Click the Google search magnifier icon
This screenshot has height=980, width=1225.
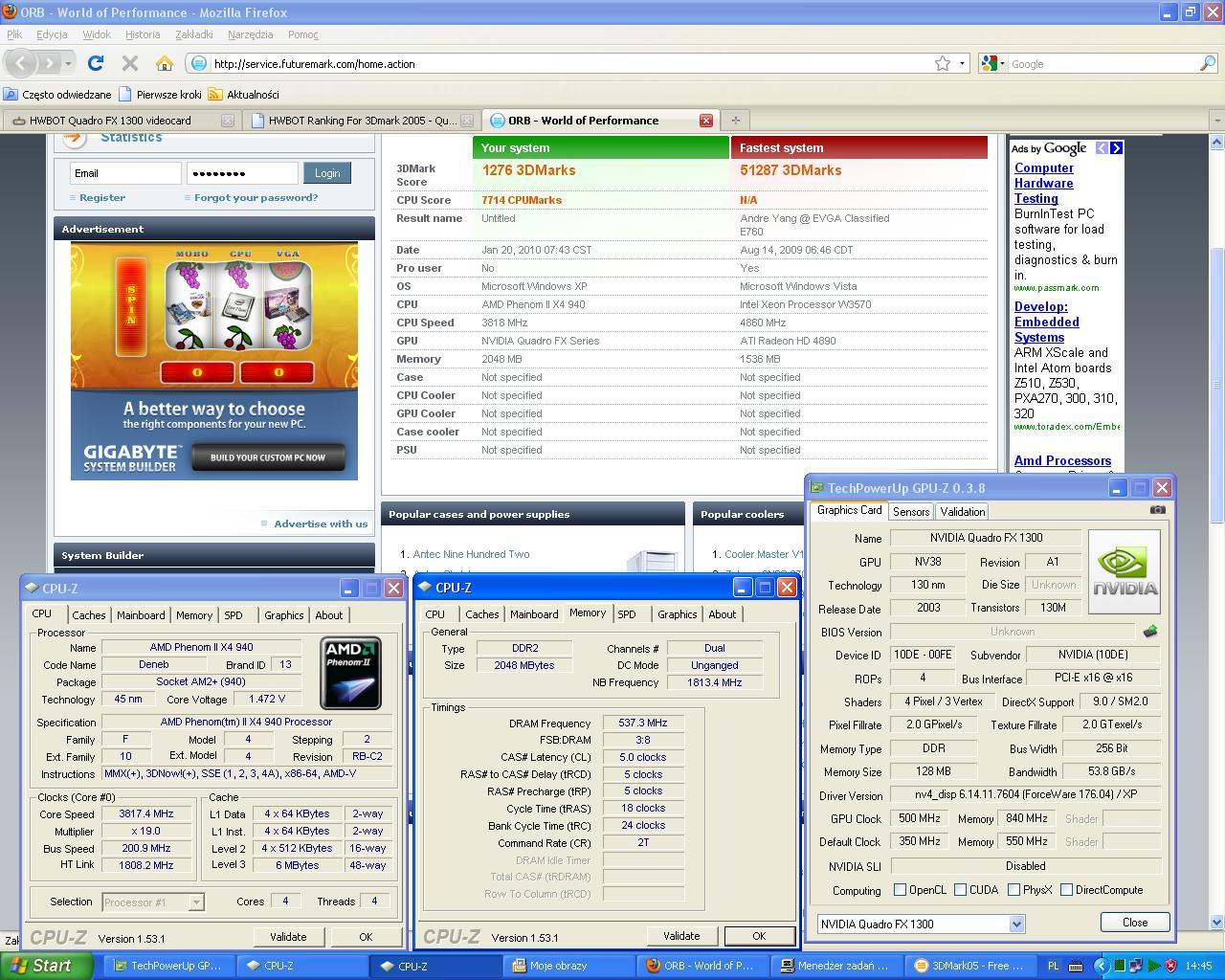coord(1208,63)
